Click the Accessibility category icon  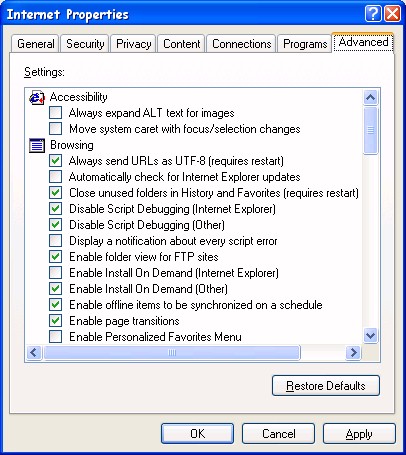37,97
